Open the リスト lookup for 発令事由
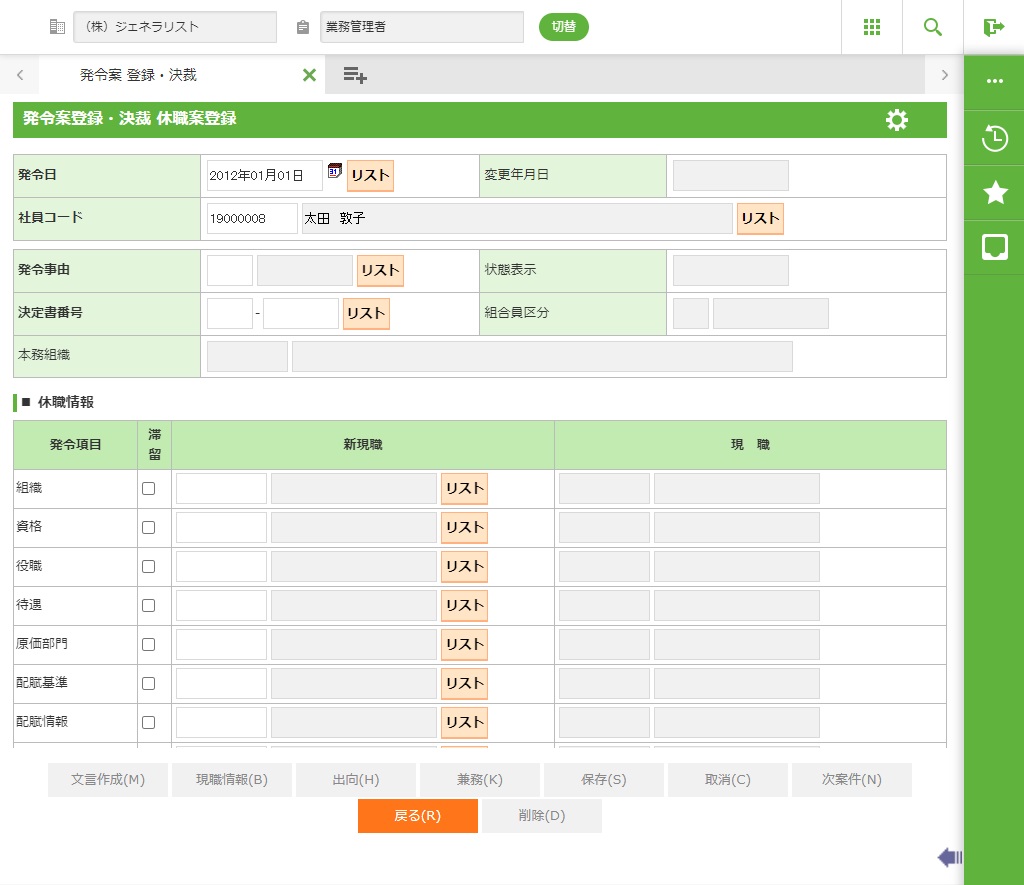The image size is (1024, 885). [x=380, y=270]
